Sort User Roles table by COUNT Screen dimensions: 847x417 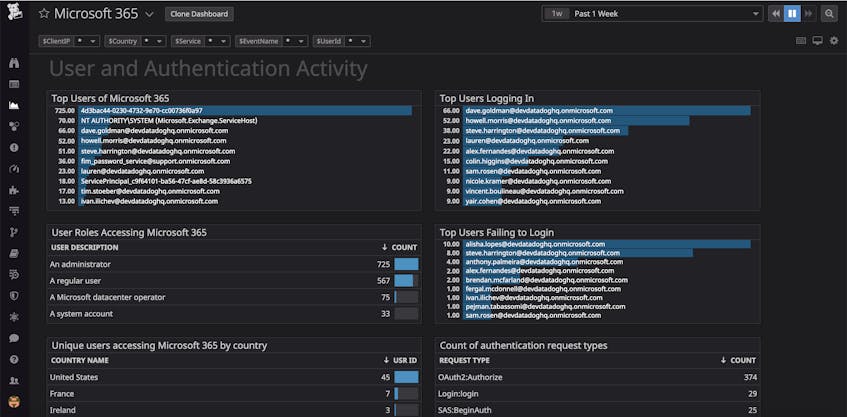point(399,247)
